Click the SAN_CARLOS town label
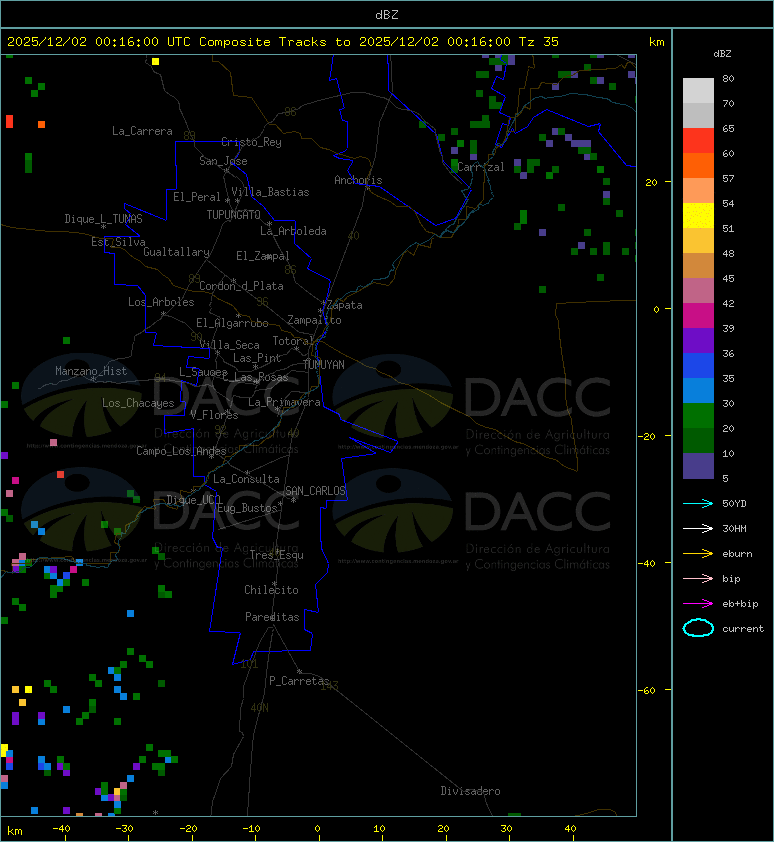The width and height of the screenshot is (774, 842). click(x=315, y=491)
